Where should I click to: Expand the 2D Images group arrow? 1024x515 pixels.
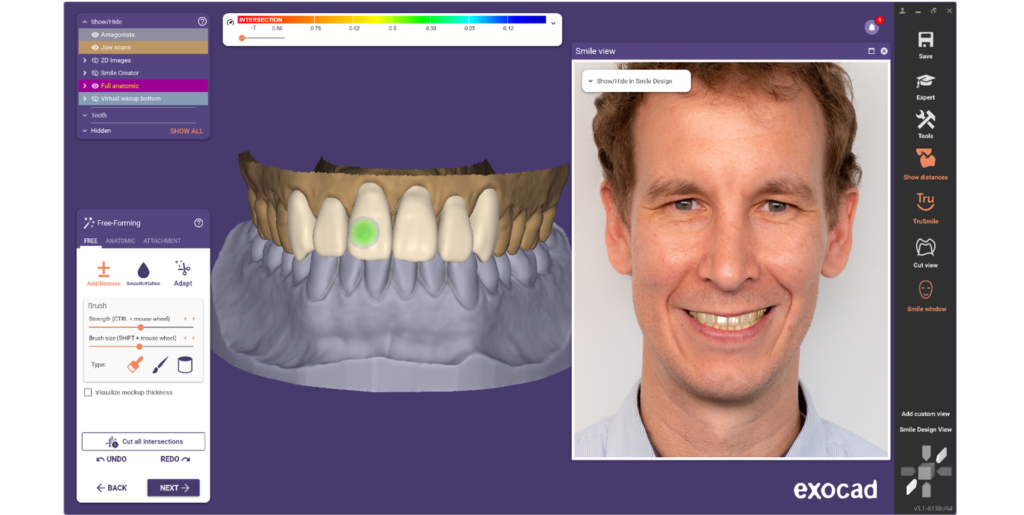[x=84, y=60]
